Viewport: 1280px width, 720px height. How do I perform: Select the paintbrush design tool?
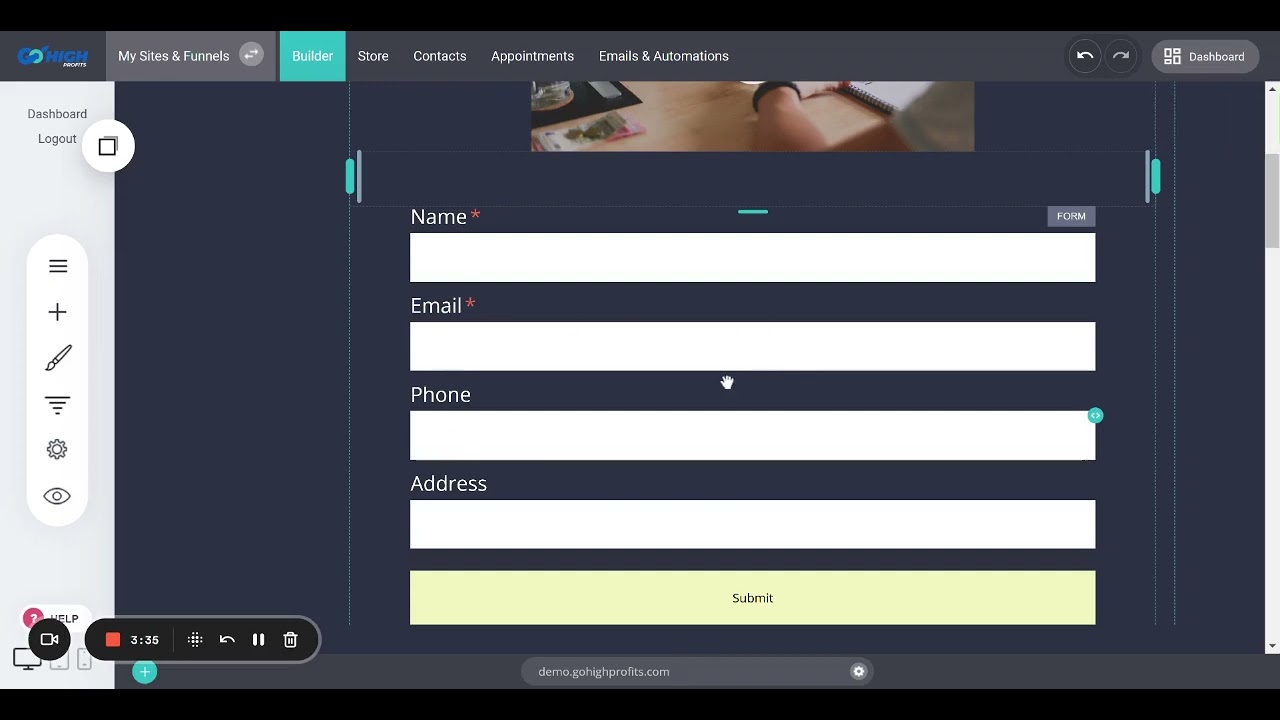point(58,358)
